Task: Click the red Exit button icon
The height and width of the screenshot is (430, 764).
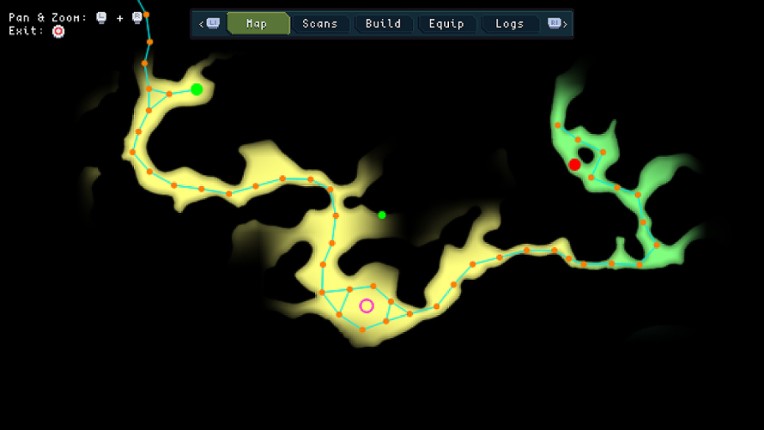Action: pos(58,32)
